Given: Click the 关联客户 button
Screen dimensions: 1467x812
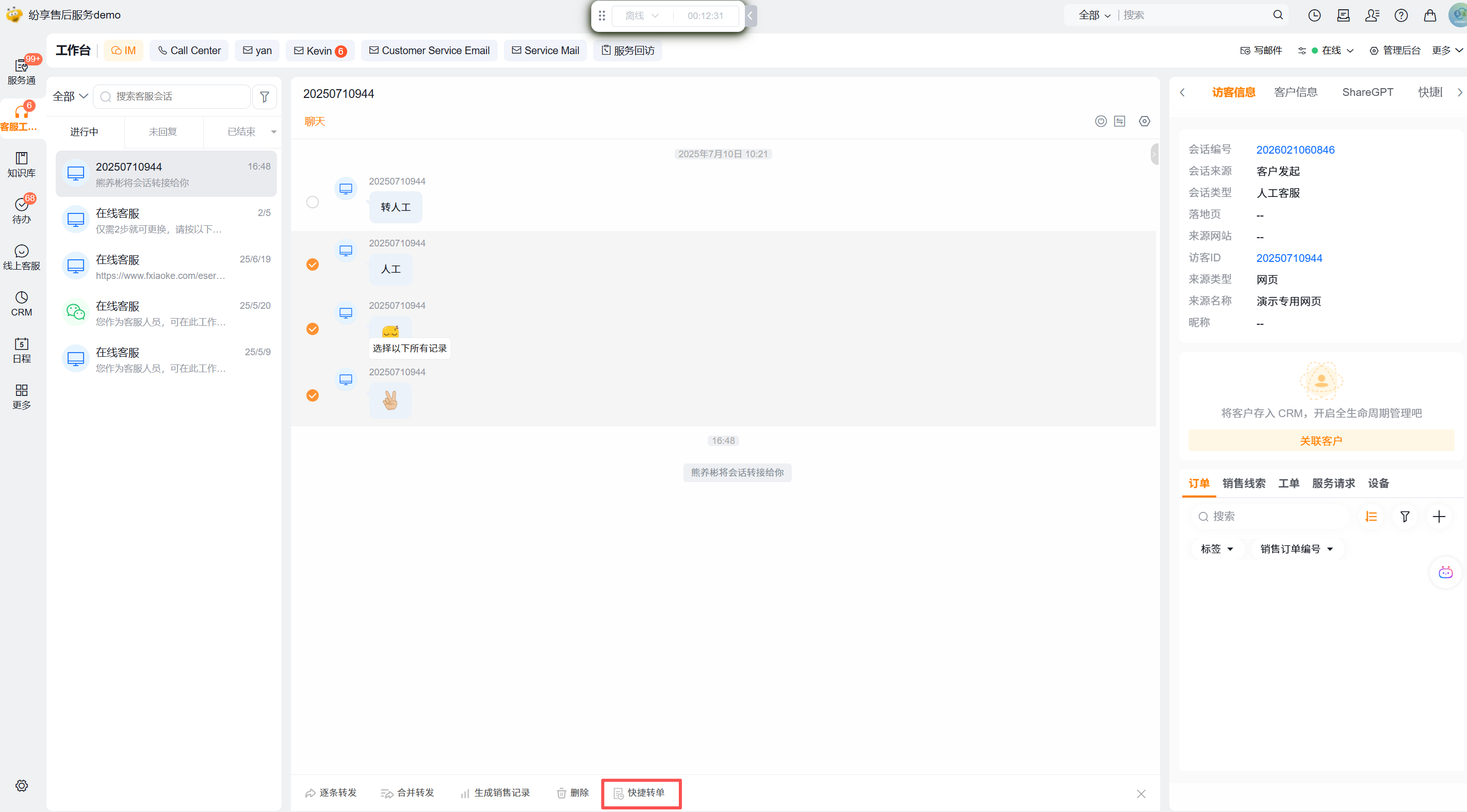Looking at the screenshot, I should click(x=1321, y=441).
